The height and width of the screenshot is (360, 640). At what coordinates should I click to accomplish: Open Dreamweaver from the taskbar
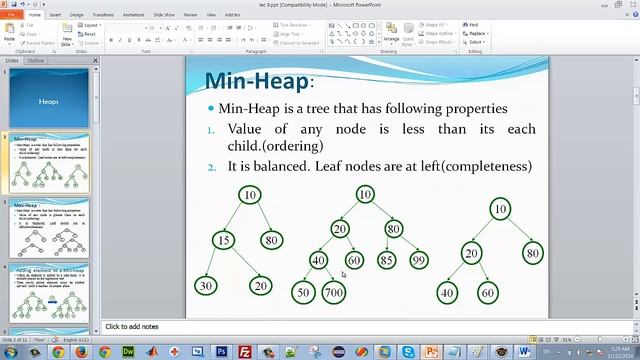pyautogui.click(x=128, y=351)
